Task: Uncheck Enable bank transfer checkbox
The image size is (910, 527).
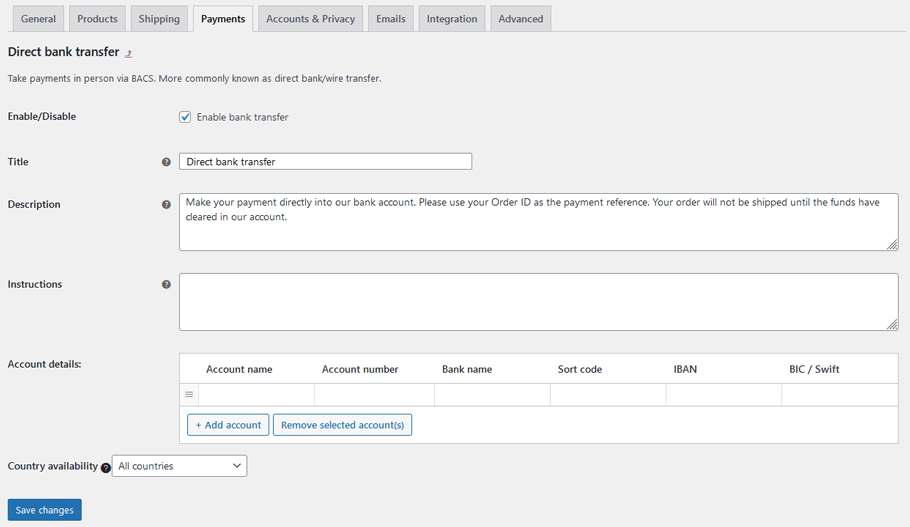Action: (x=185, y=117)
